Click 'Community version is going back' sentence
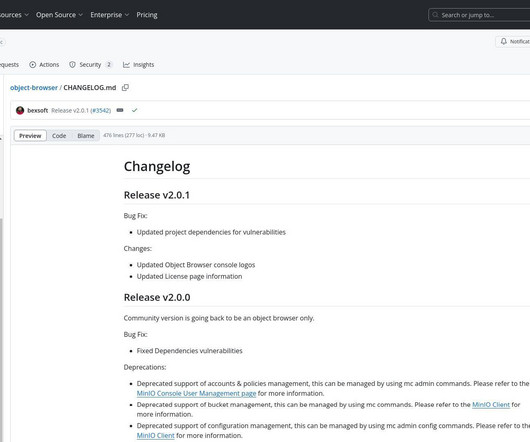Viewport: 530px width, 442px height. tap(219, 318)
